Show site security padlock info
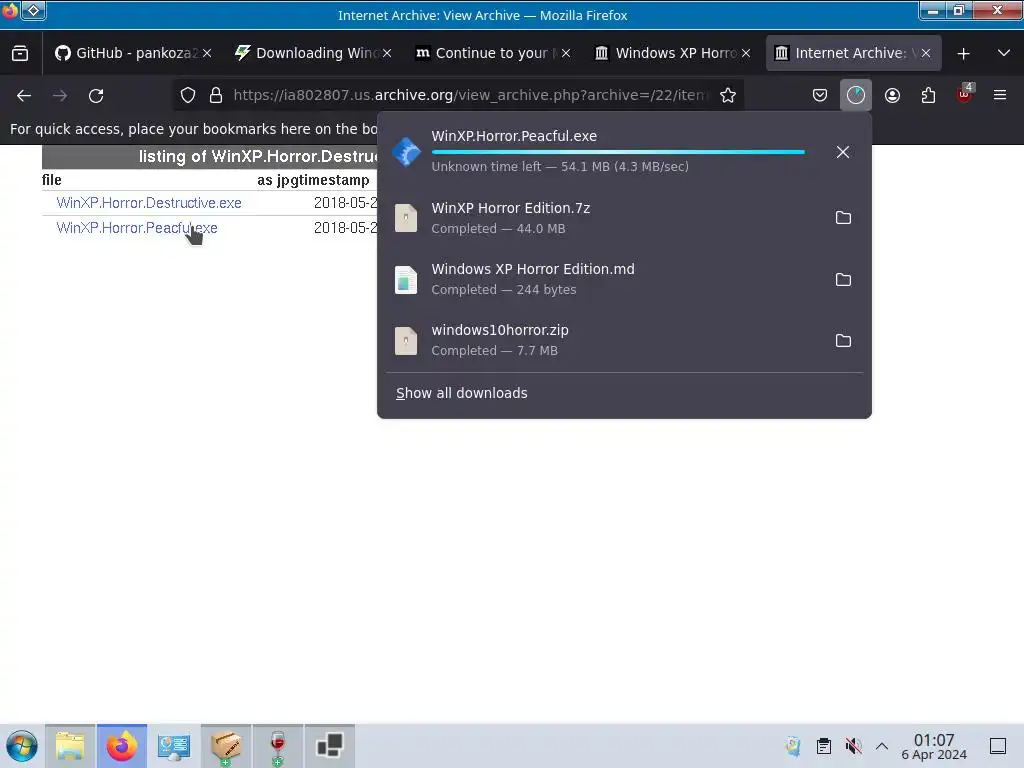 click(x=216, y=95)
